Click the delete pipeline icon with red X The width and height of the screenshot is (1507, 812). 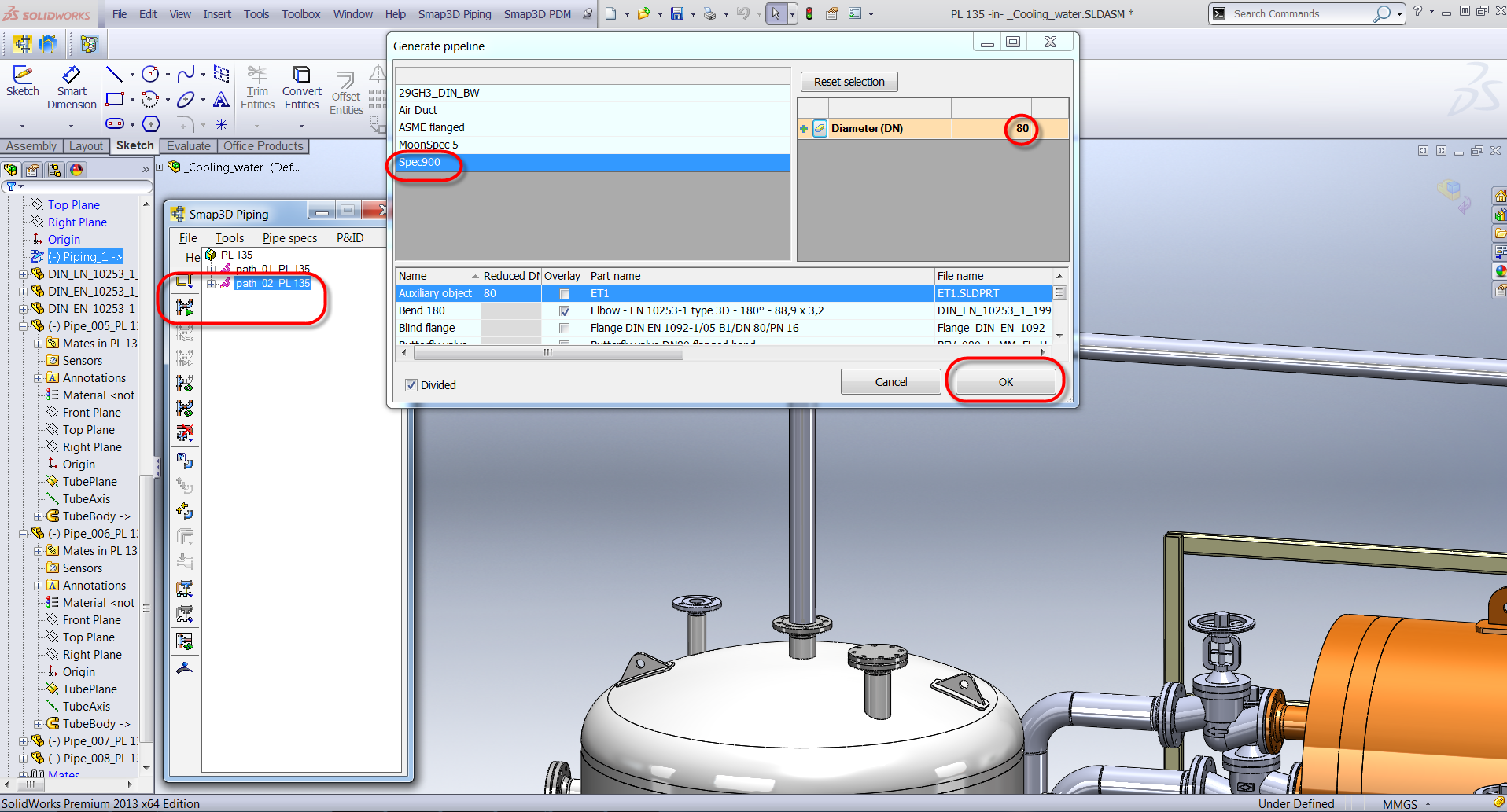coord(185,433)
